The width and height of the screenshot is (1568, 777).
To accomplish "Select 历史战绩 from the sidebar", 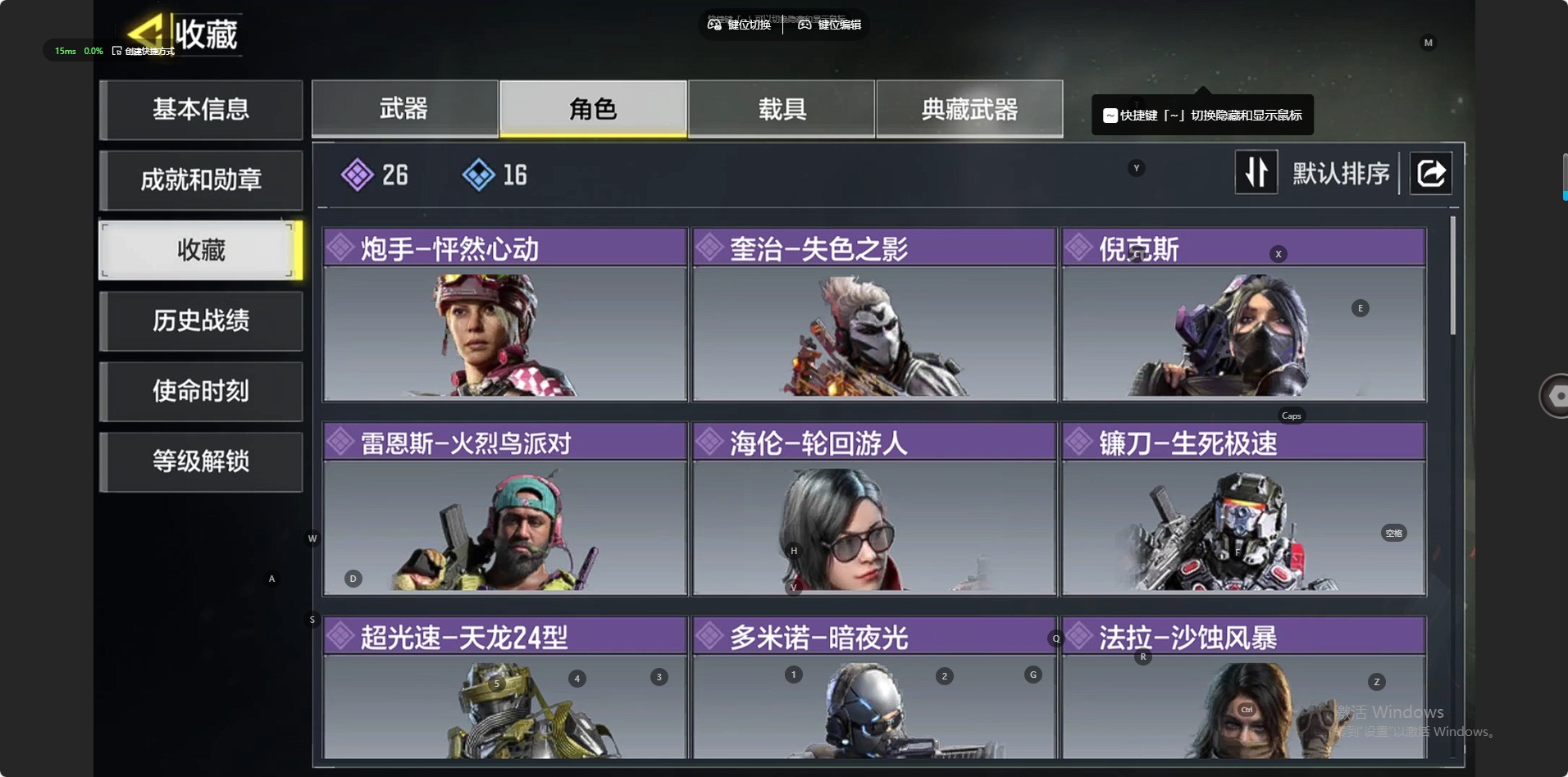I will tap(201, 320).
